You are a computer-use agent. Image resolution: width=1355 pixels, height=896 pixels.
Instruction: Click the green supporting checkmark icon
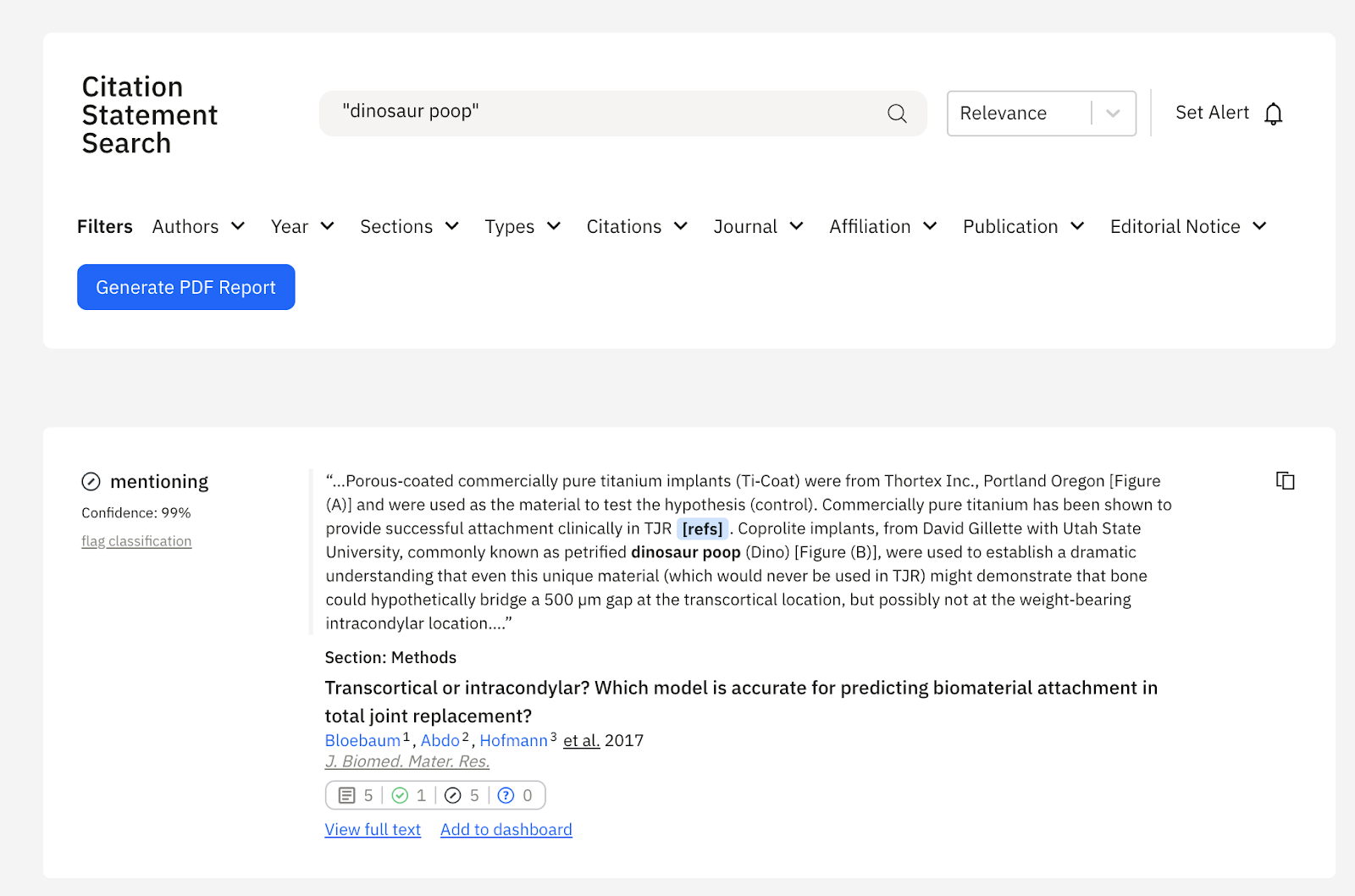[401, 795]
